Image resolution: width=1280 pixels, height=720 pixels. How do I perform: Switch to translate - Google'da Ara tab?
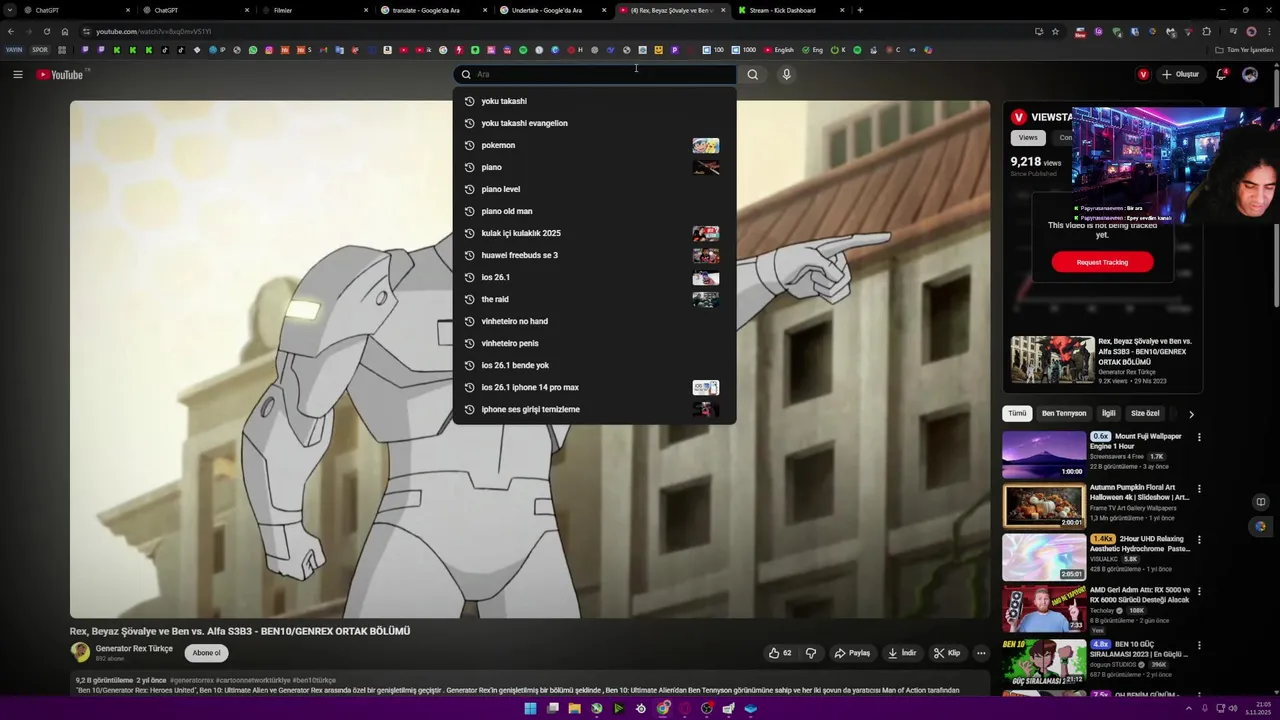pyautogui.click(x=432, y=10)
